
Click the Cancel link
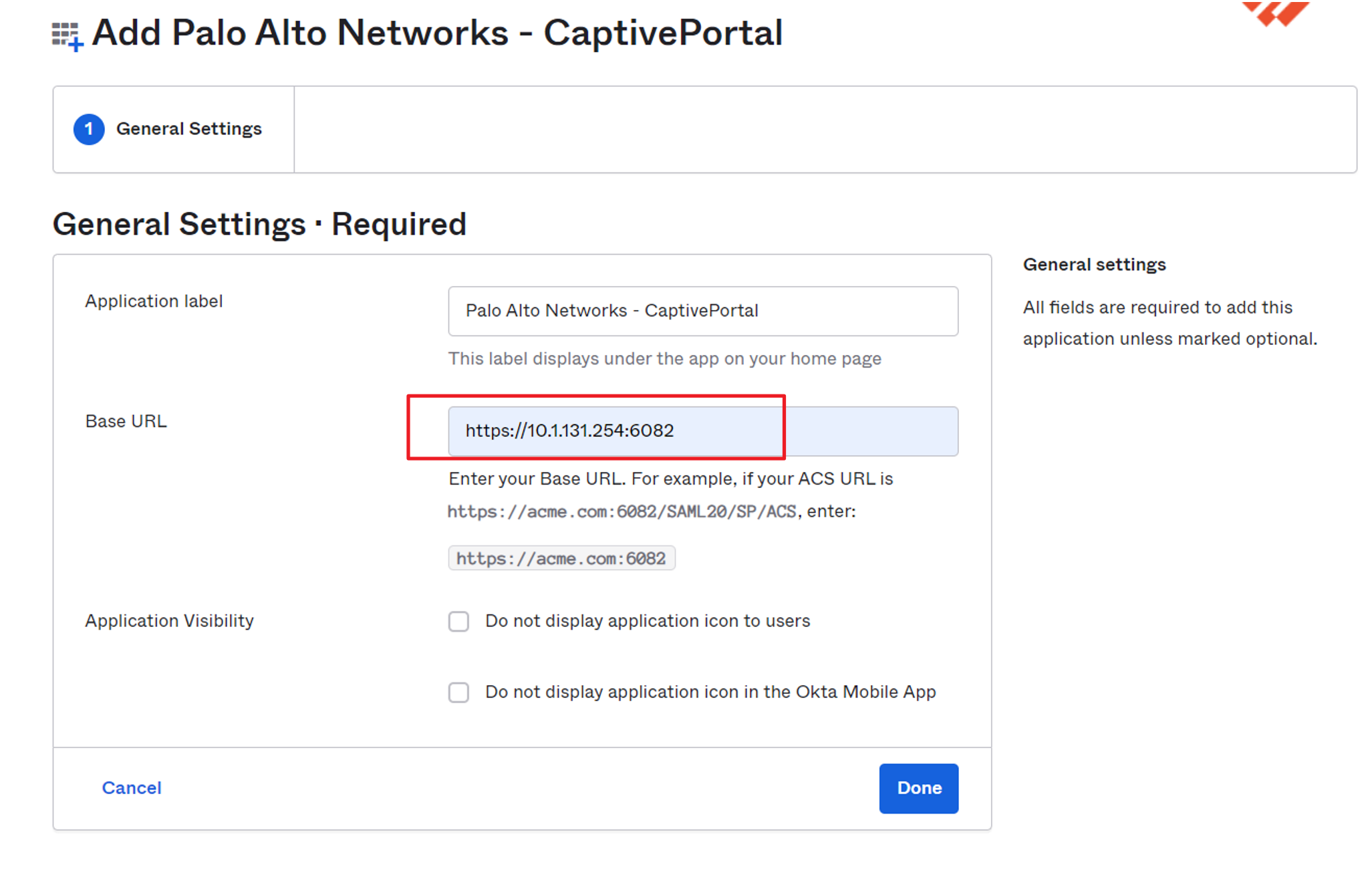(x=132, y=787)
